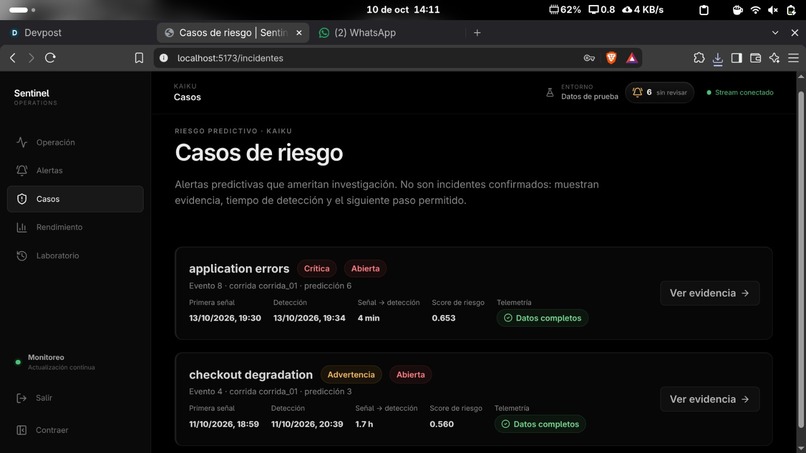
Task: Click the Monitoreo status indicator
Action: (x=54, y=362)
